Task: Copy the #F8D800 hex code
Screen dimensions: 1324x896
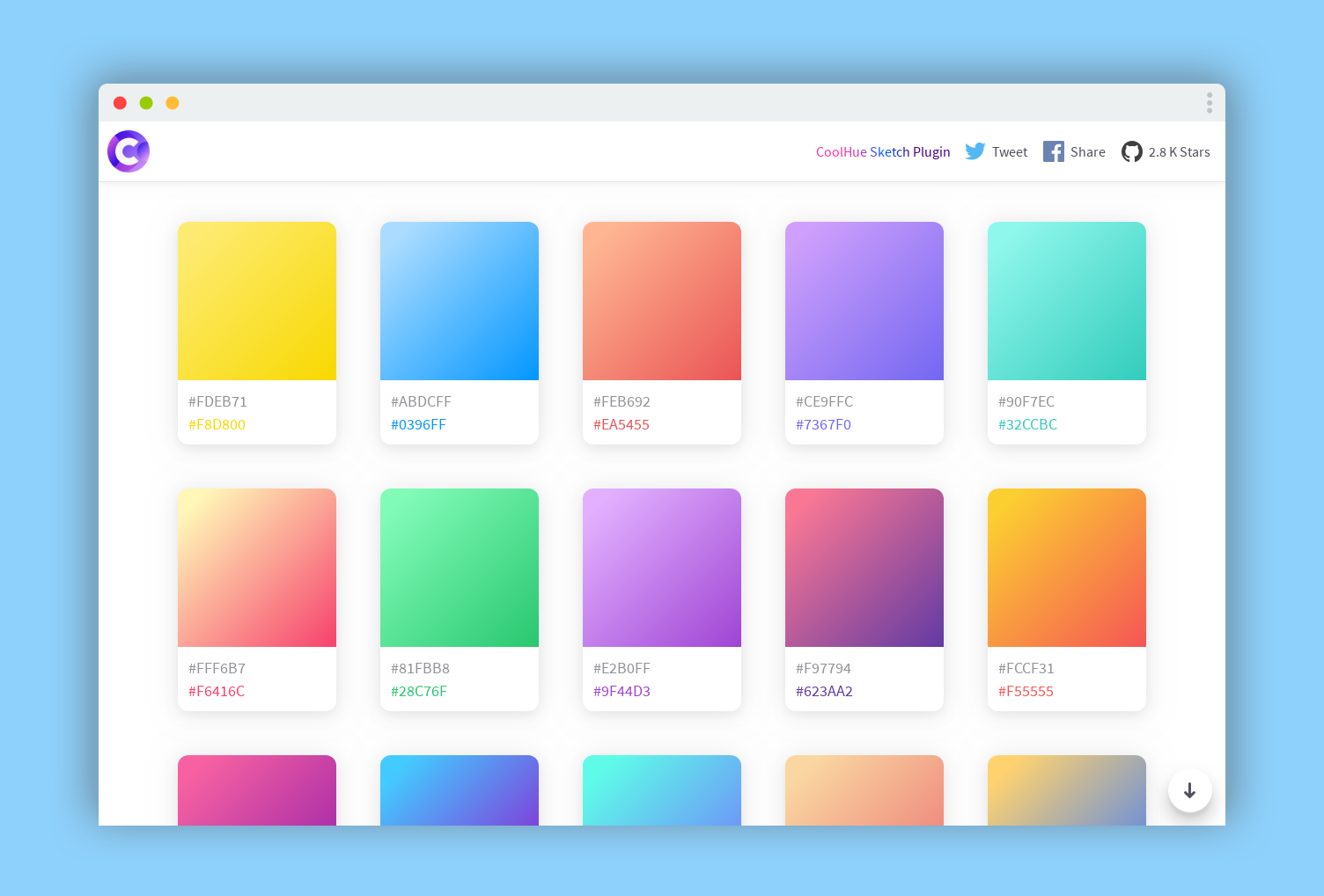Action: tap(217, 424)
